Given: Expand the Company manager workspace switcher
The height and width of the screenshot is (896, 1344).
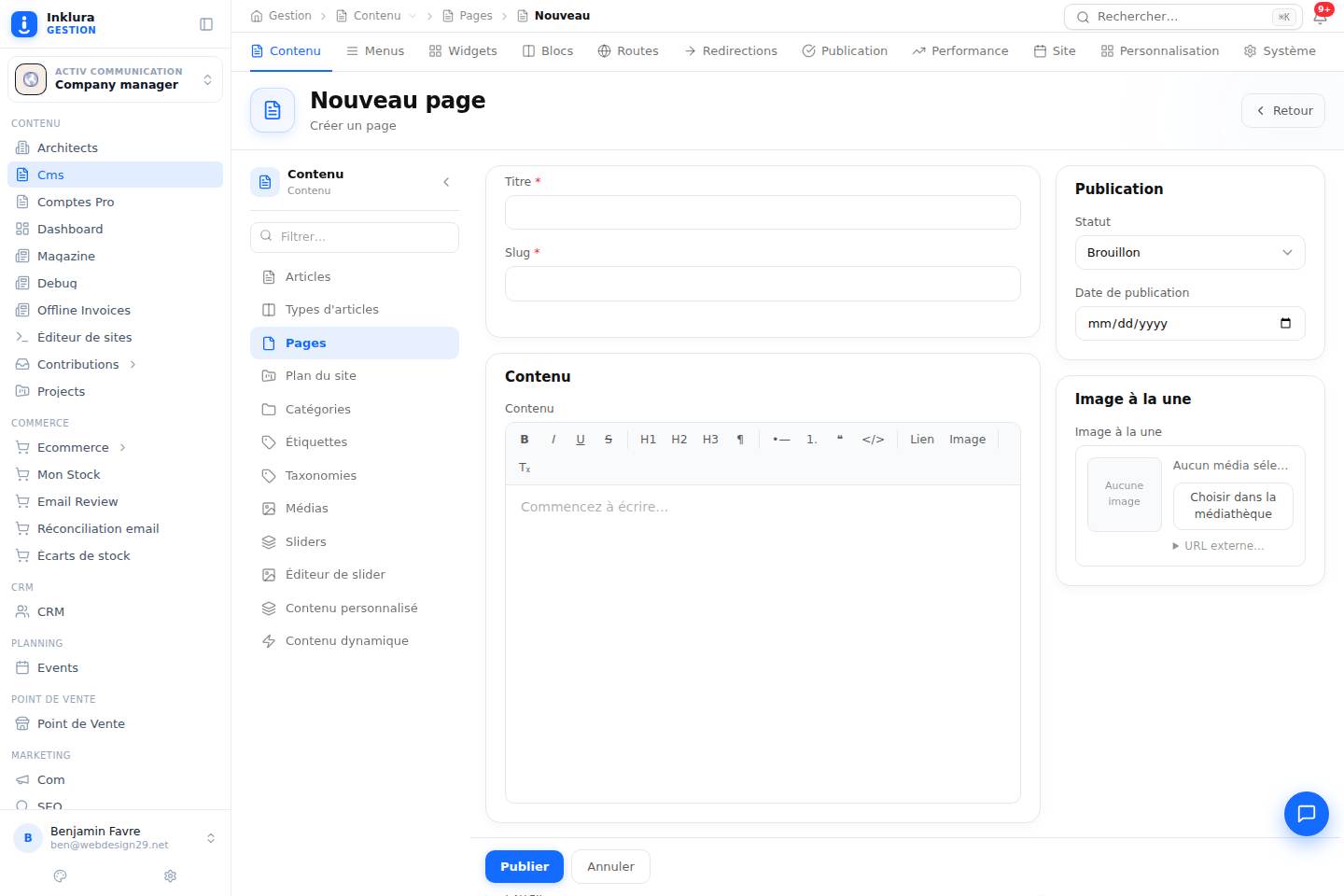Looking at the screenshot, I should click(115, 79).
